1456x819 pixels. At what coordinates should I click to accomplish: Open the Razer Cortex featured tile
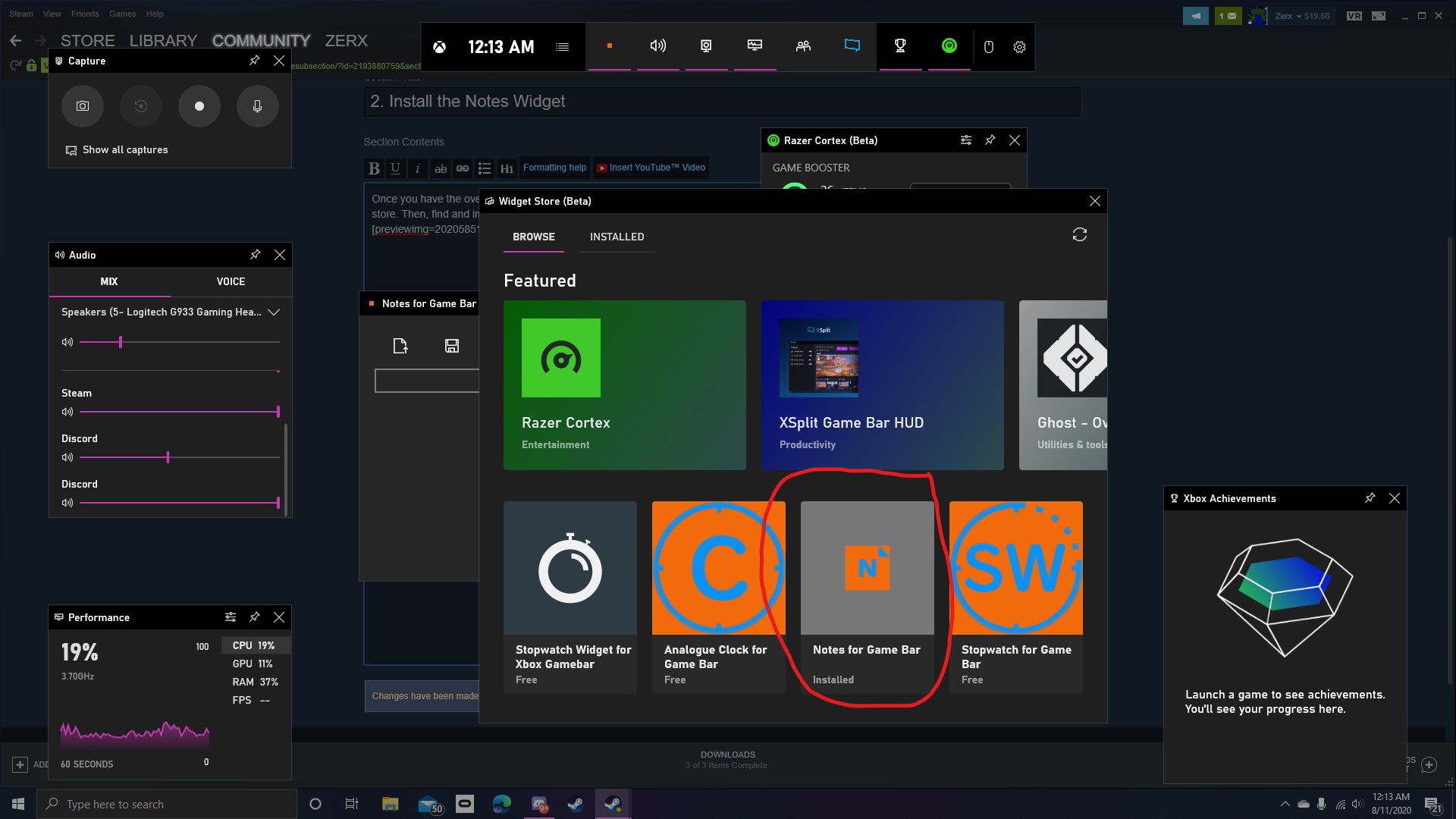click(624, 385)
